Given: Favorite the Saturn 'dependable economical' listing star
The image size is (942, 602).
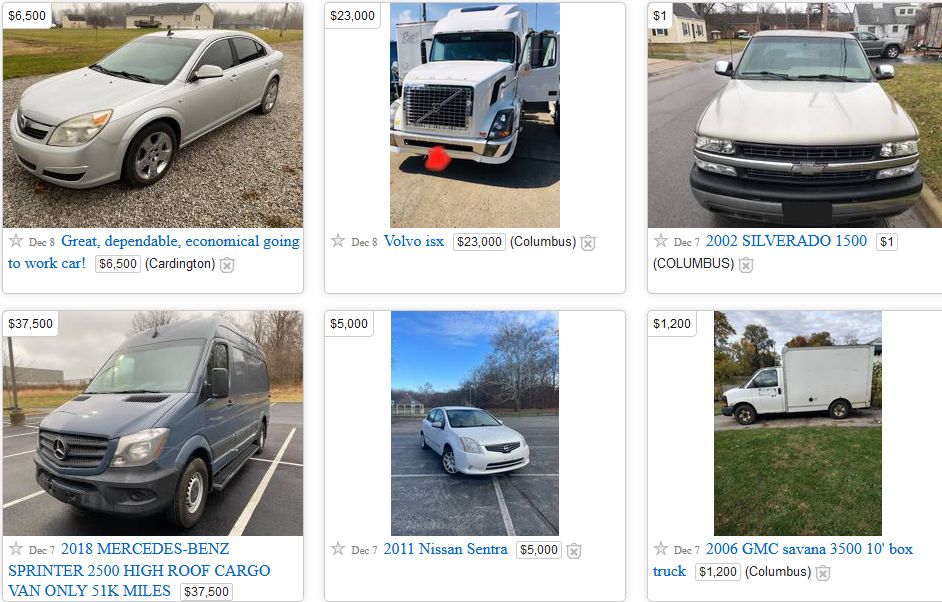Looking at the screenshot, I should click(16, 241).
